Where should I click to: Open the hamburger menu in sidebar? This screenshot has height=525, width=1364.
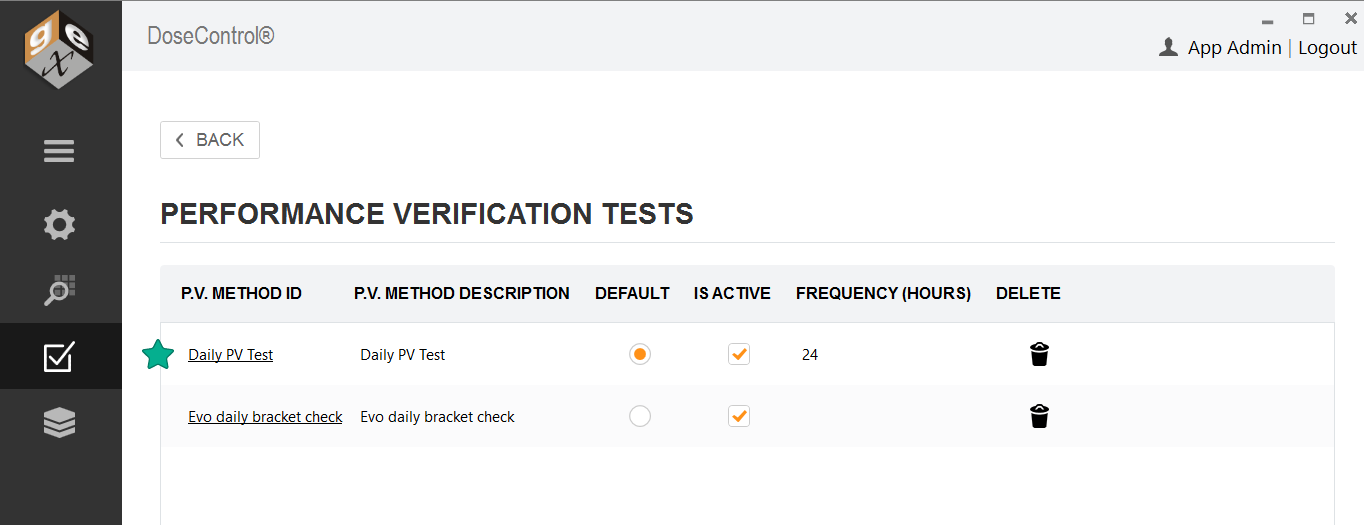59,151
